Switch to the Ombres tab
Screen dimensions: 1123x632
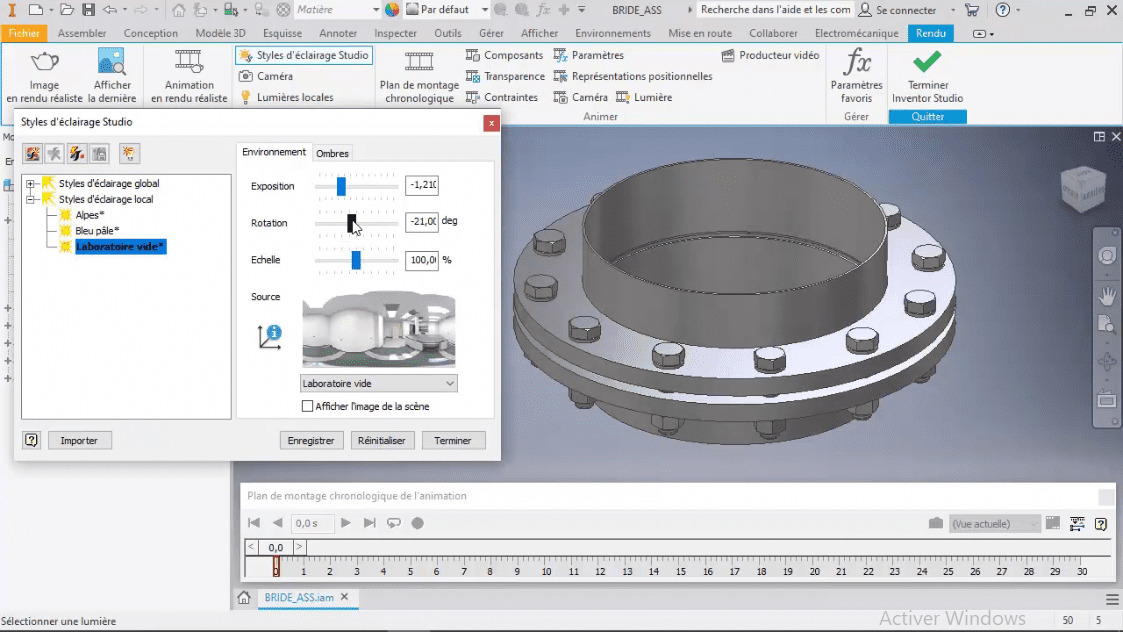(332, 153)
